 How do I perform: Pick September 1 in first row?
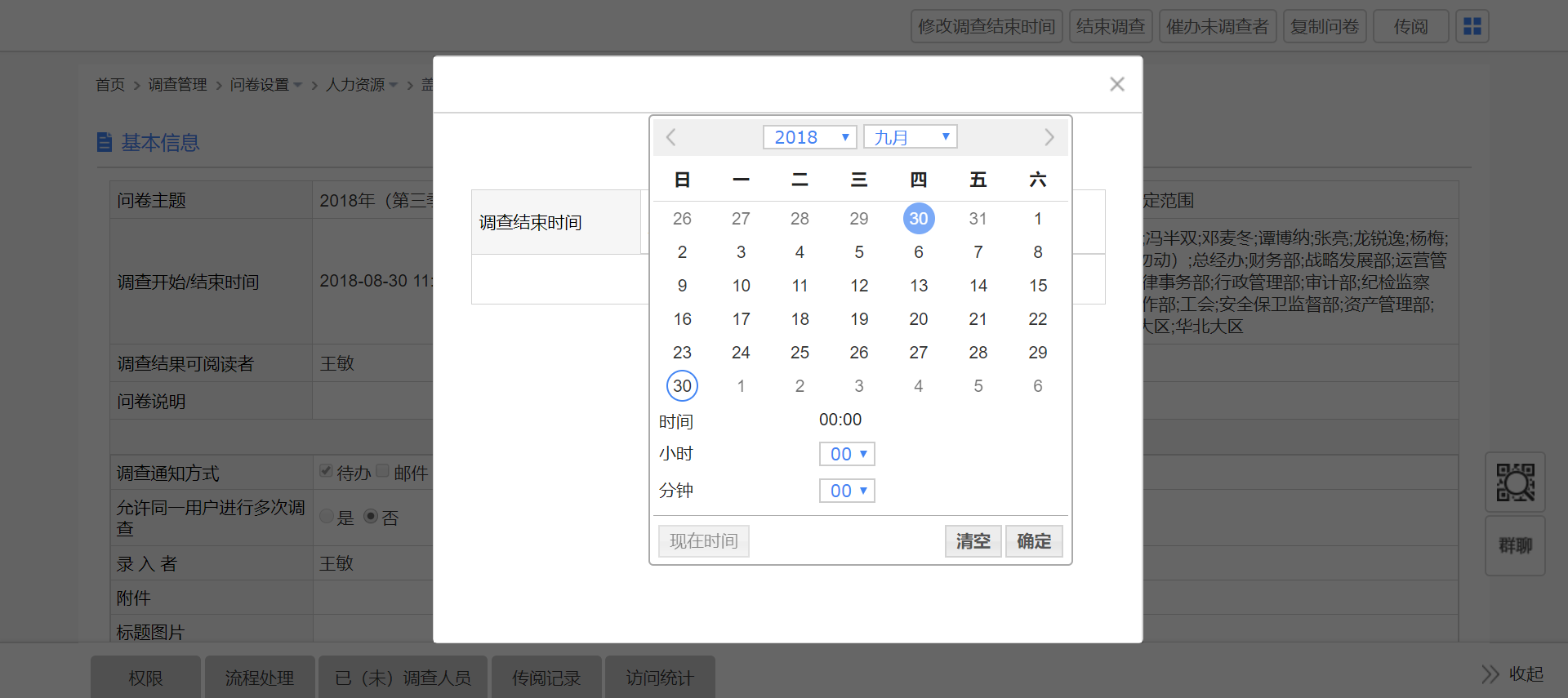point(1038,219)
